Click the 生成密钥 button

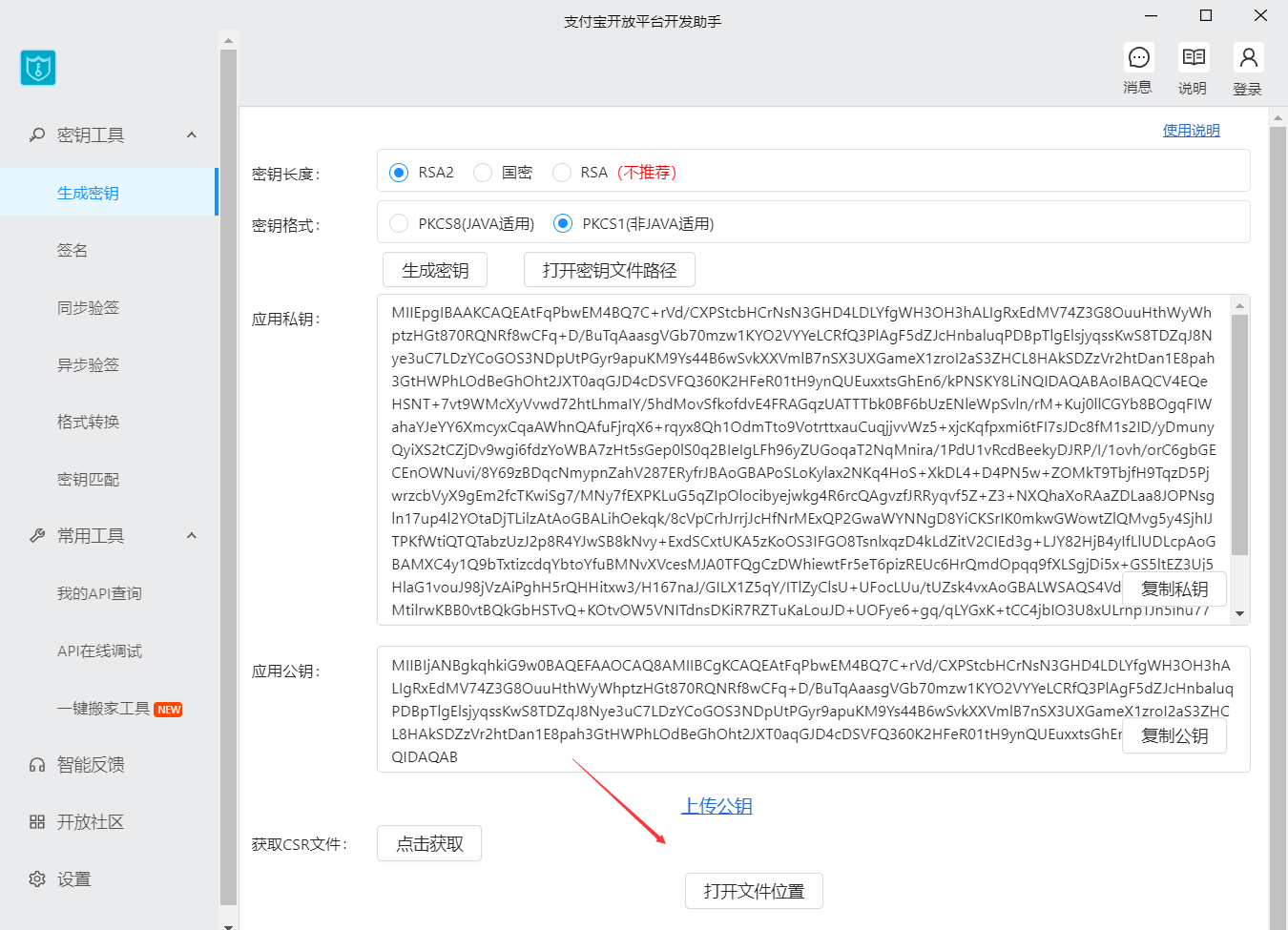click(435, 270)
